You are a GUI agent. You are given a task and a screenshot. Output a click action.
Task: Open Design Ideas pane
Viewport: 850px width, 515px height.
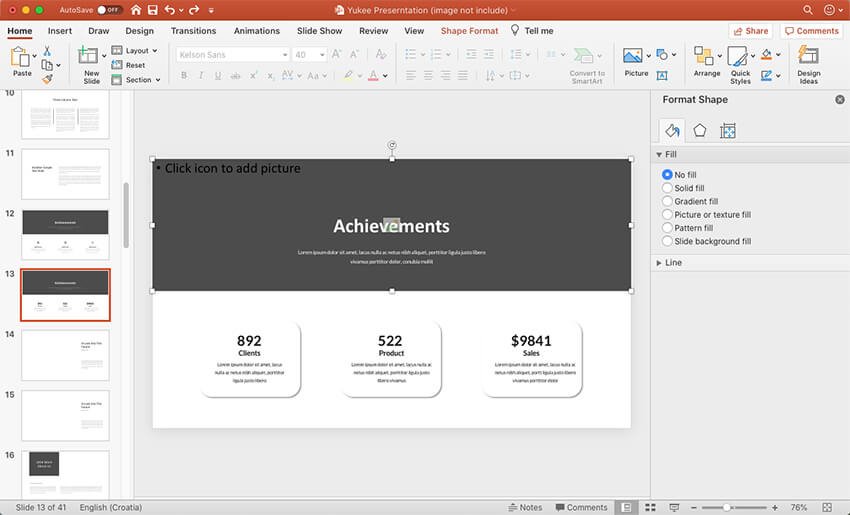coord(808,65)
